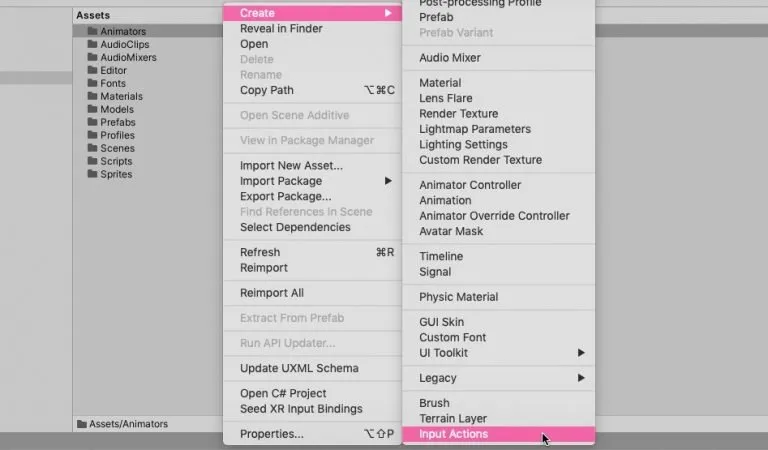Expand the UI Toolkit submenu arrow

(x=581, y=353)
